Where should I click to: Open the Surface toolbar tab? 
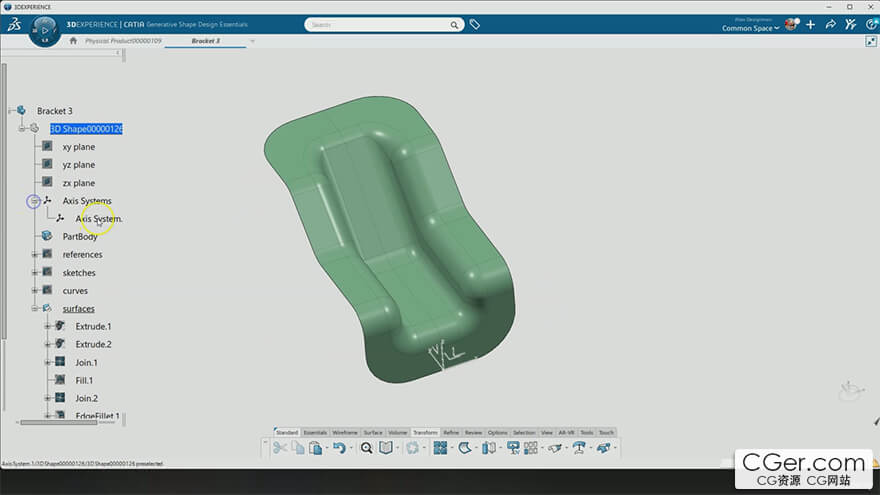(372, 432)
